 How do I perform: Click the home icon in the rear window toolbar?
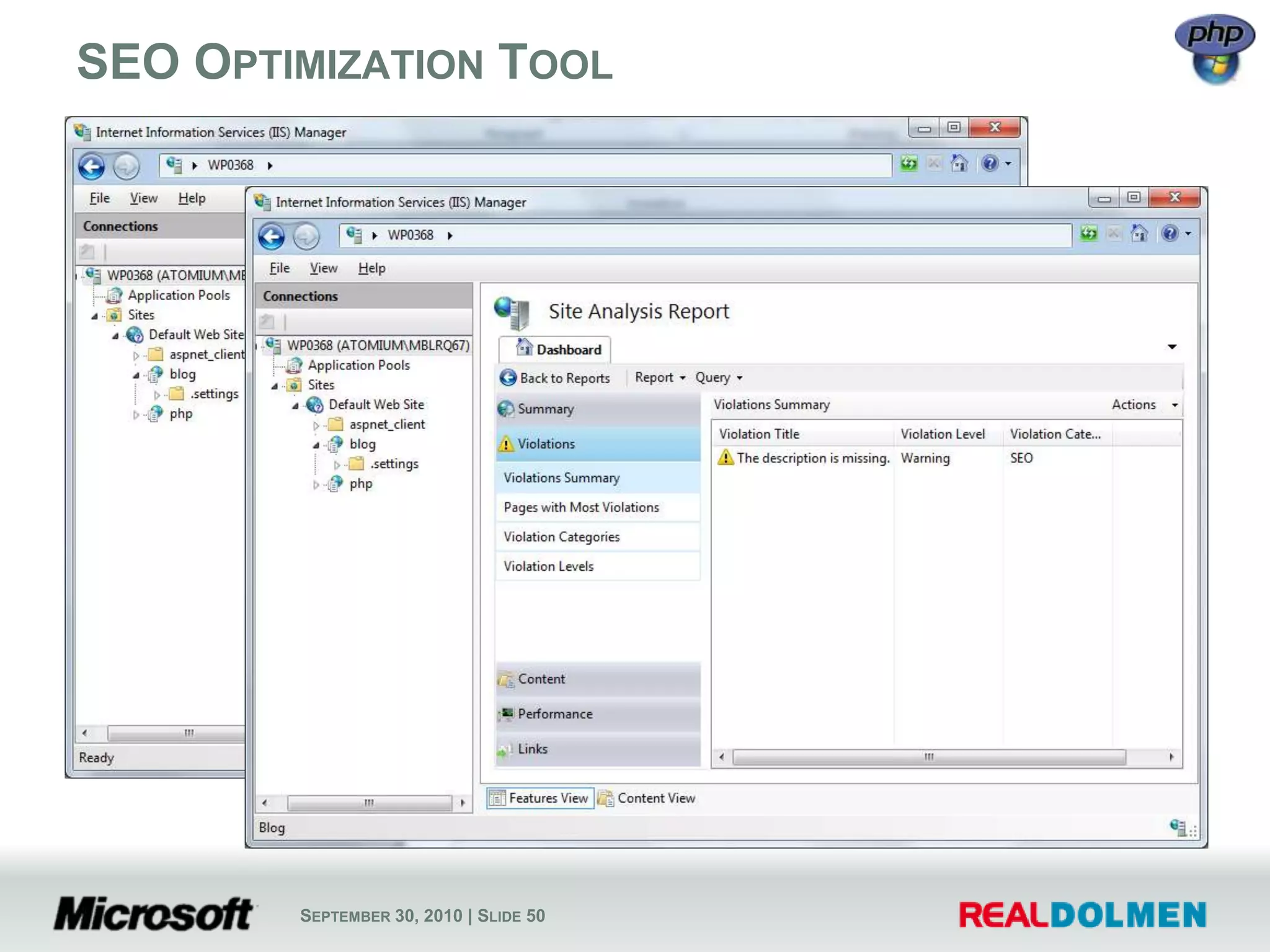(x=959, y=163)
